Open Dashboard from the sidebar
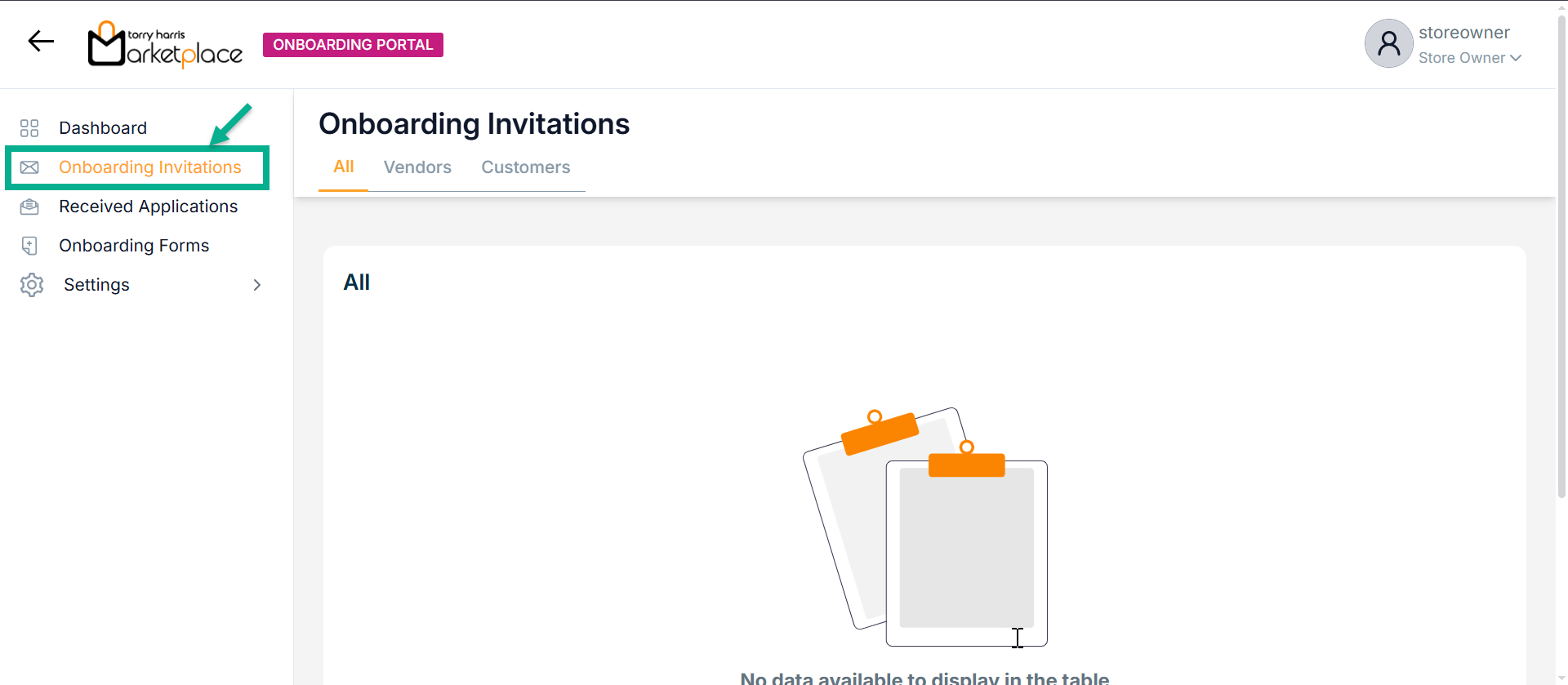The image size is (1568, 685). click(x=103, y=128)
